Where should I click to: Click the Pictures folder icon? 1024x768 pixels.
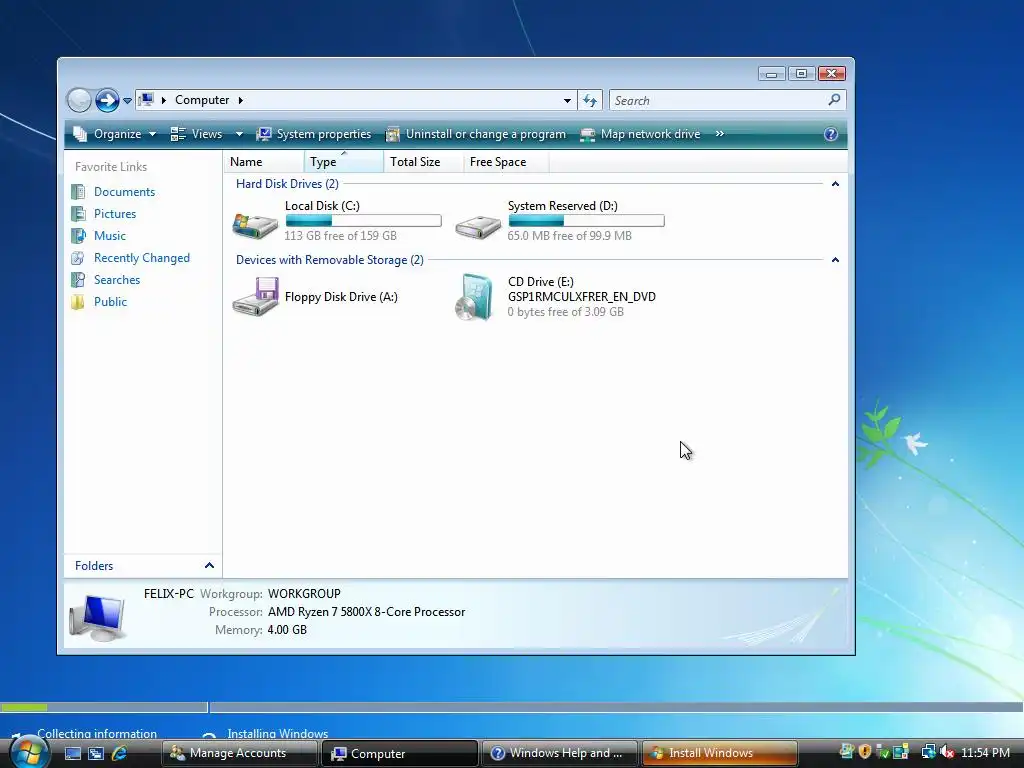[78, 214]
